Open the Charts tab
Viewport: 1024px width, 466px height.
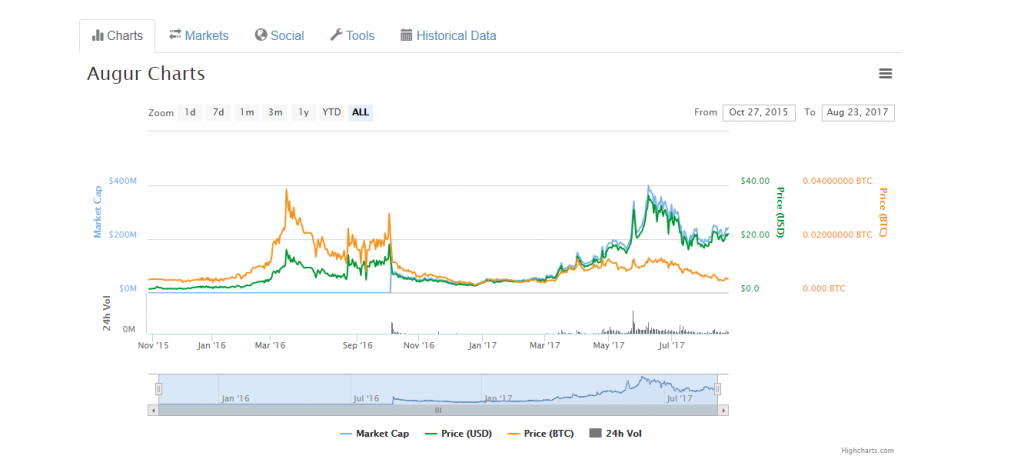coord(118,36)
